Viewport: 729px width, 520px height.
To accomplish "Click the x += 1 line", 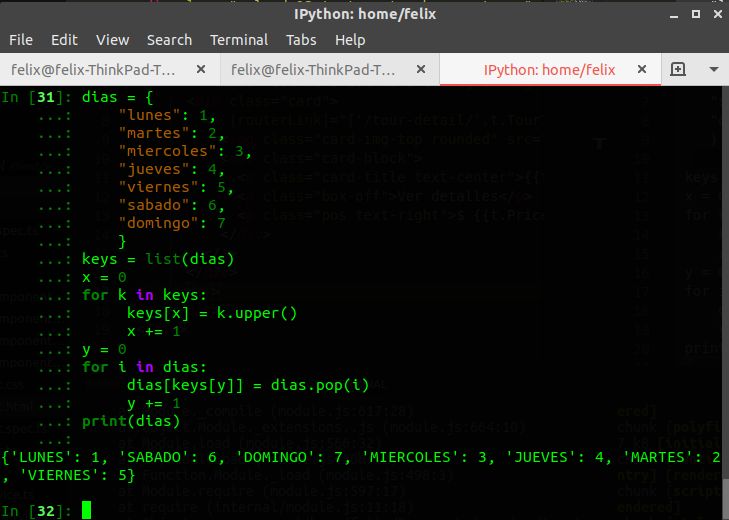I will pyautogui.click(x=153, y=331).
